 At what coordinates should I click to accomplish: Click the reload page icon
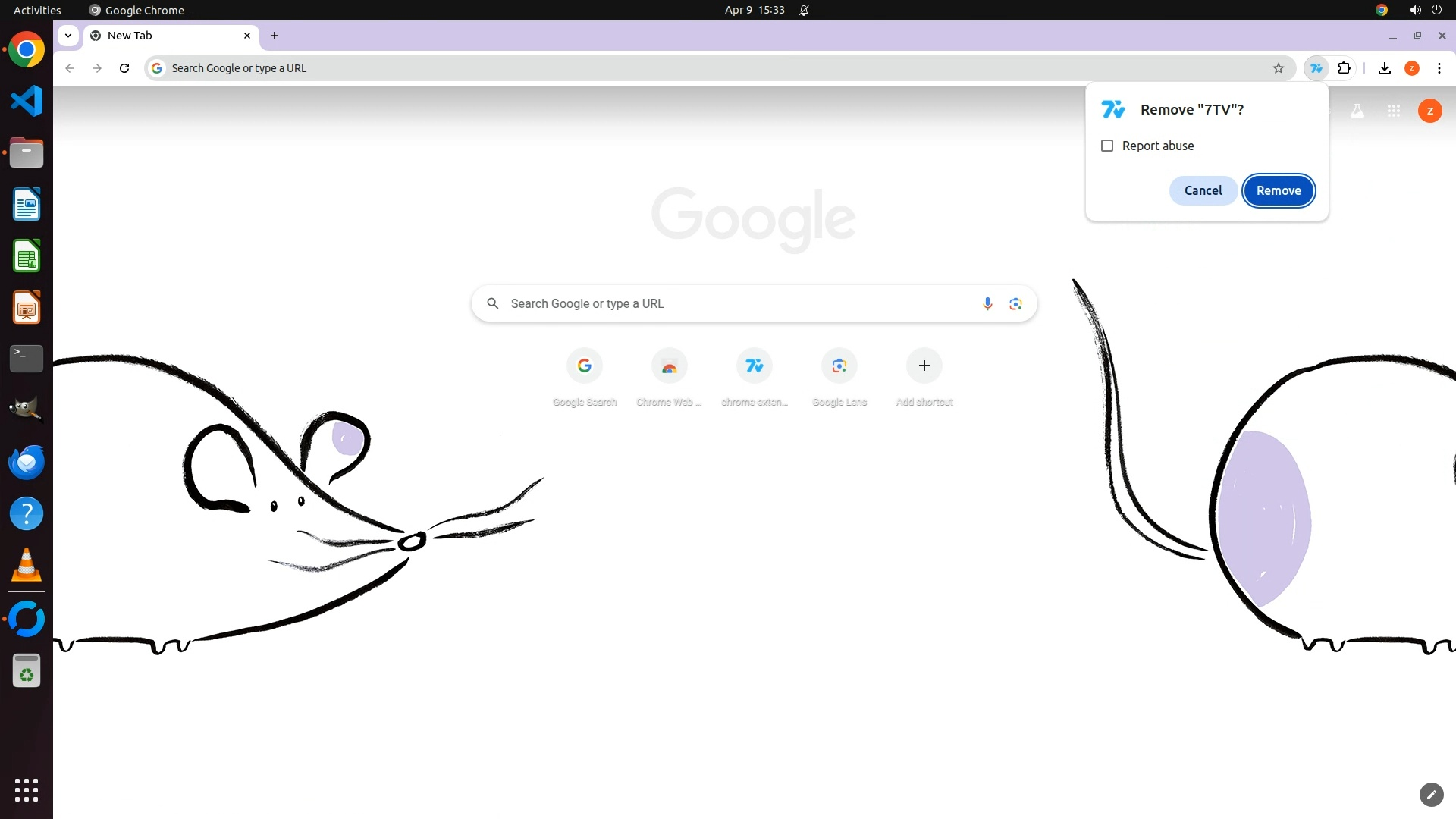click(124, 68)
